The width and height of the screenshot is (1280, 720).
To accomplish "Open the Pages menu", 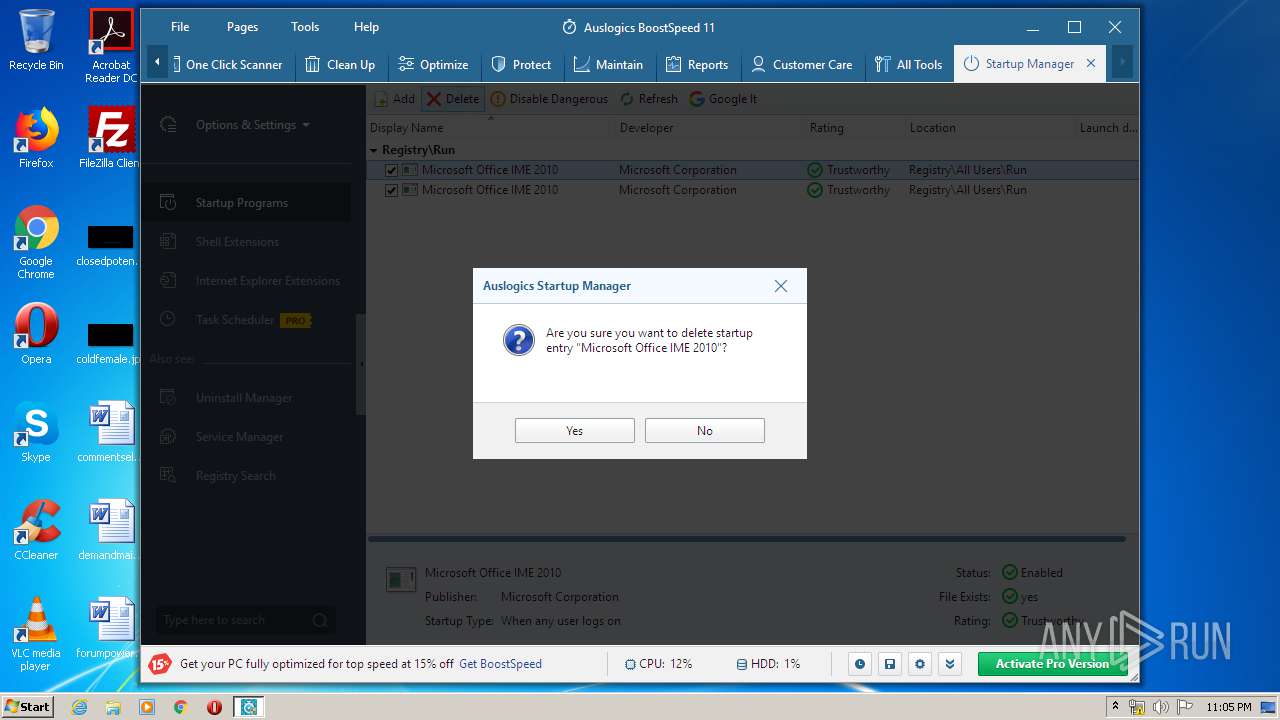I will (x=242, y=27).
